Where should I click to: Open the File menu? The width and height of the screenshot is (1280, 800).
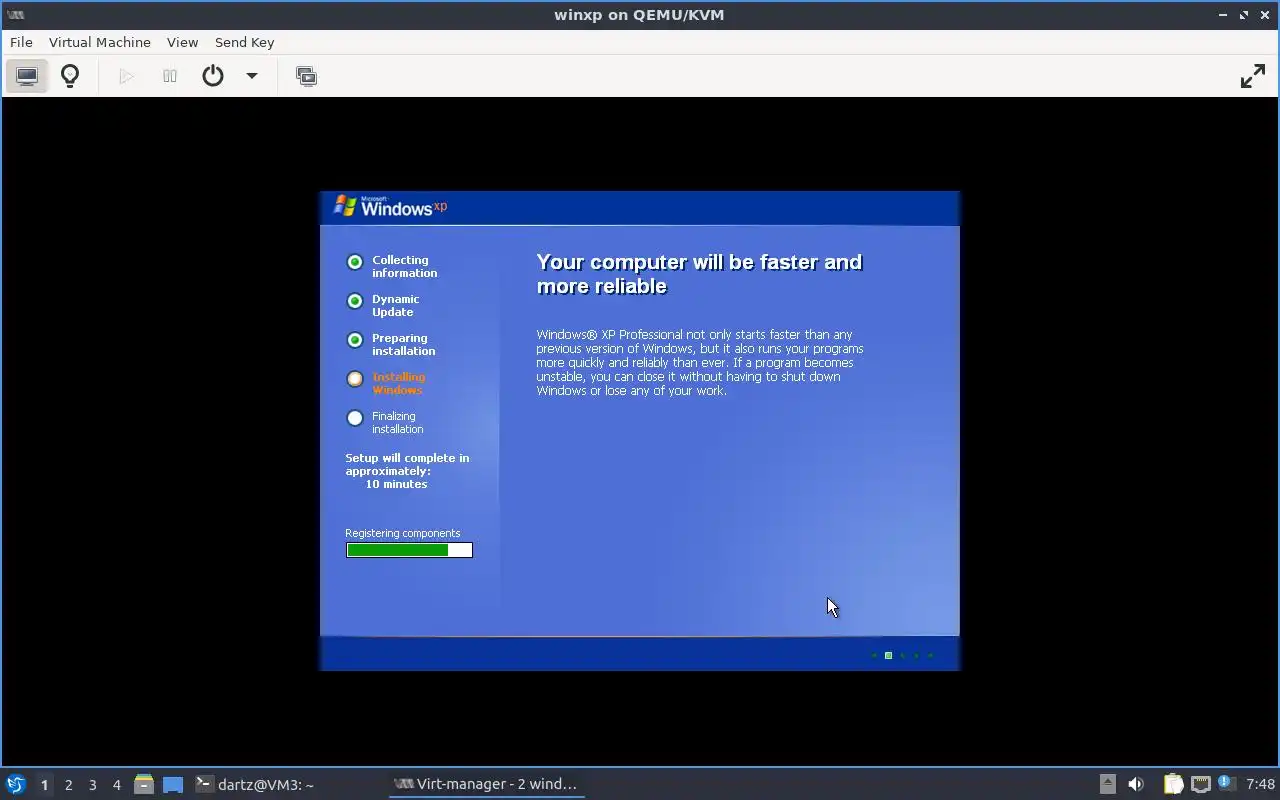click(x=21, y=42)
